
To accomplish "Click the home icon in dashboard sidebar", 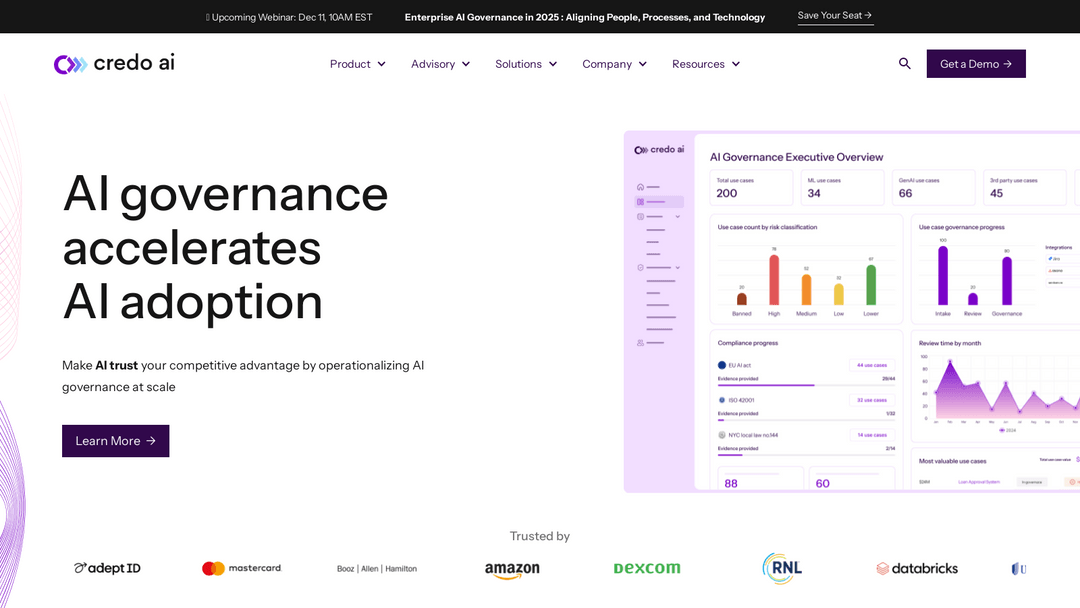I will tap(641, 187).
